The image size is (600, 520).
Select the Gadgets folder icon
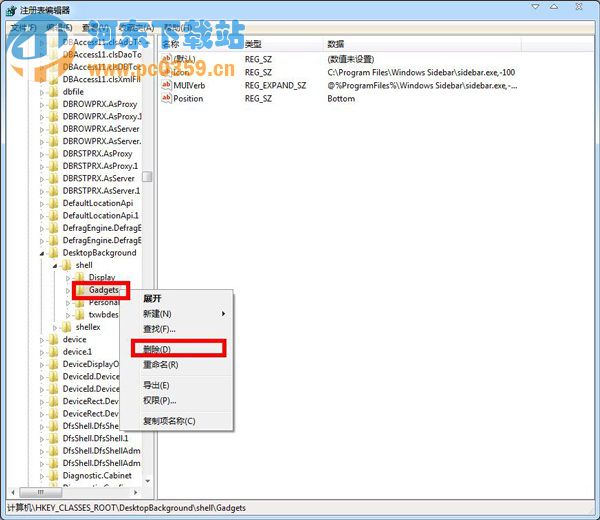80,290
